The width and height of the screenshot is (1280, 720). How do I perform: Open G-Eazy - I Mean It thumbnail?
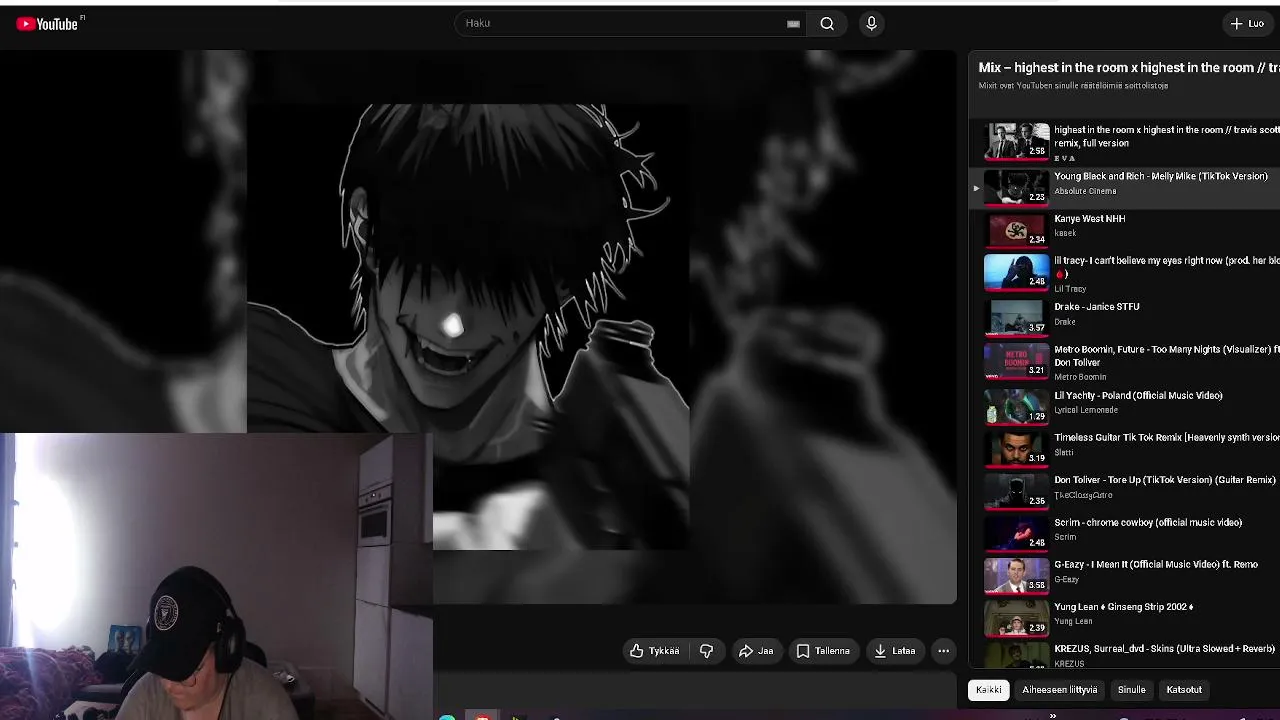tap(1017, 576)
